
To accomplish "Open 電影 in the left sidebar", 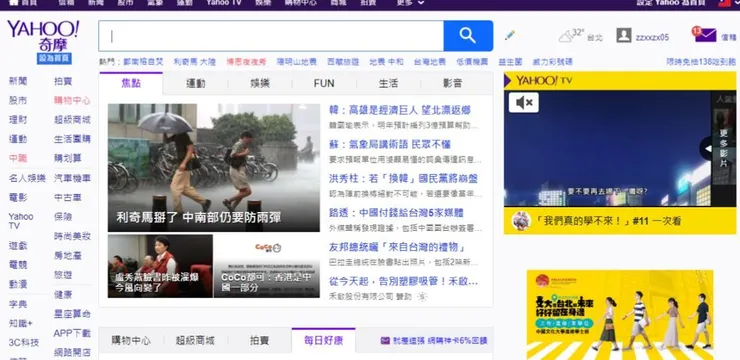I will pos(18,197).
